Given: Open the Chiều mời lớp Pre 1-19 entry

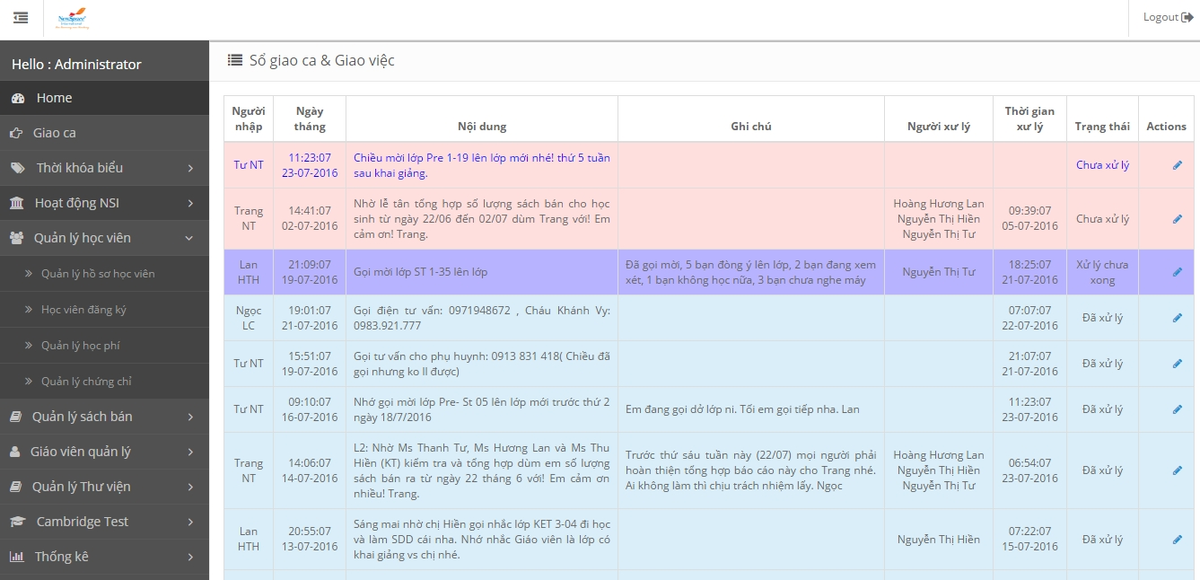Looking at the screenshot, I should 482,165.
